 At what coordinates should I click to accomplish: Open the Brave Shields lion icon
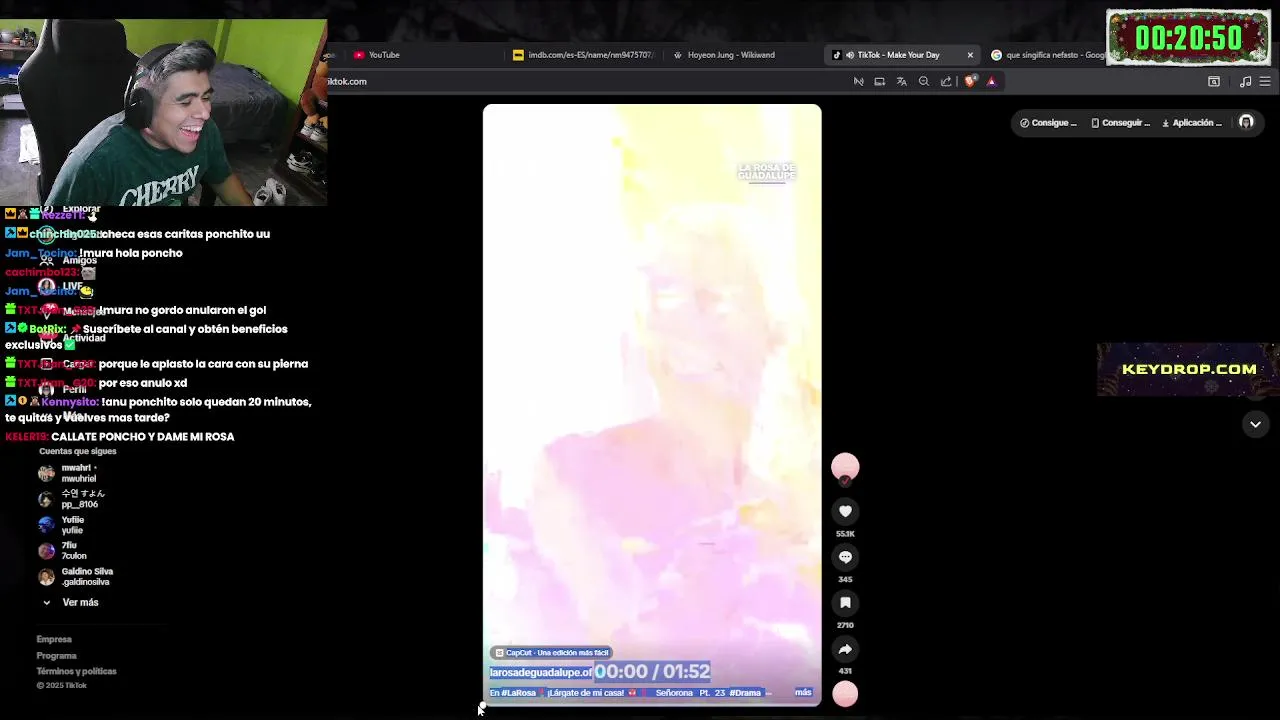click(x=970, y=82)
